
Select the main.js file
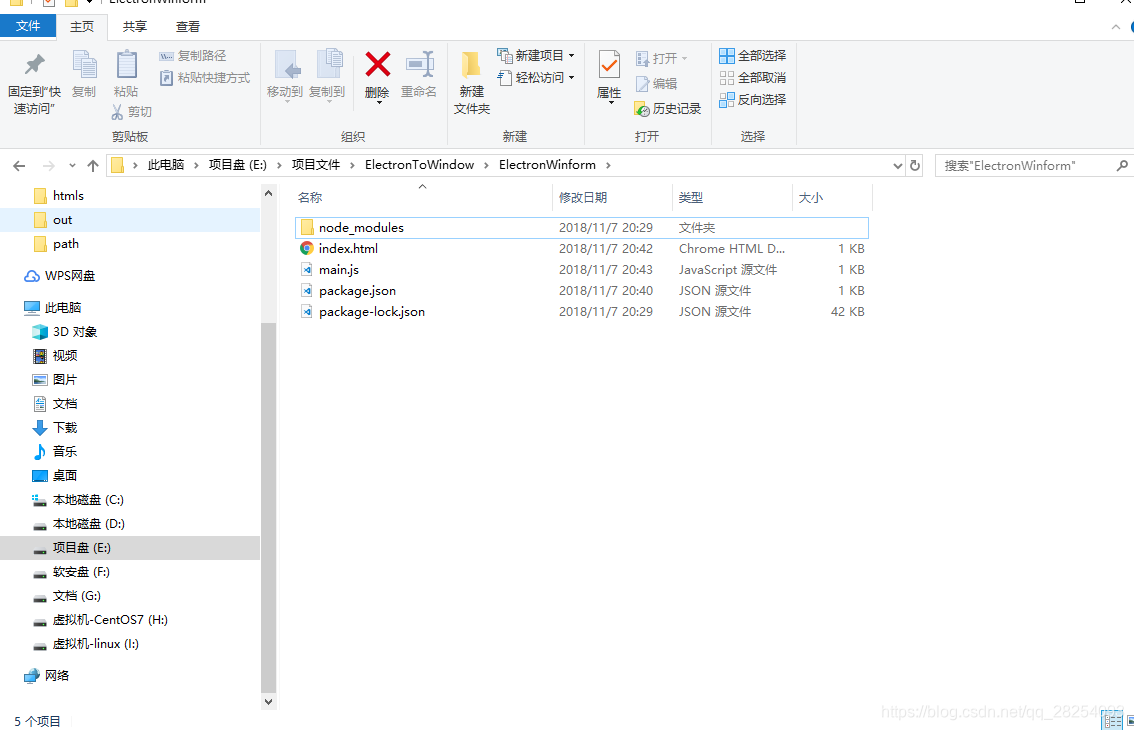(x=582, y=270)
